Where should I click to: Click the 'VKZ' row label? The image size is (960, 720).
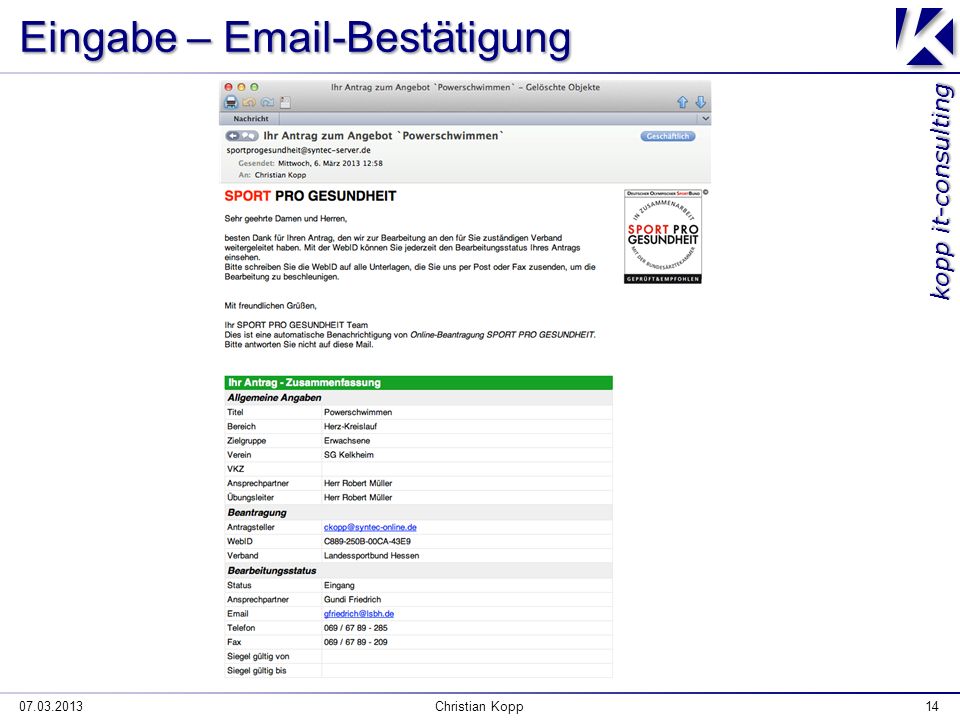235,469
